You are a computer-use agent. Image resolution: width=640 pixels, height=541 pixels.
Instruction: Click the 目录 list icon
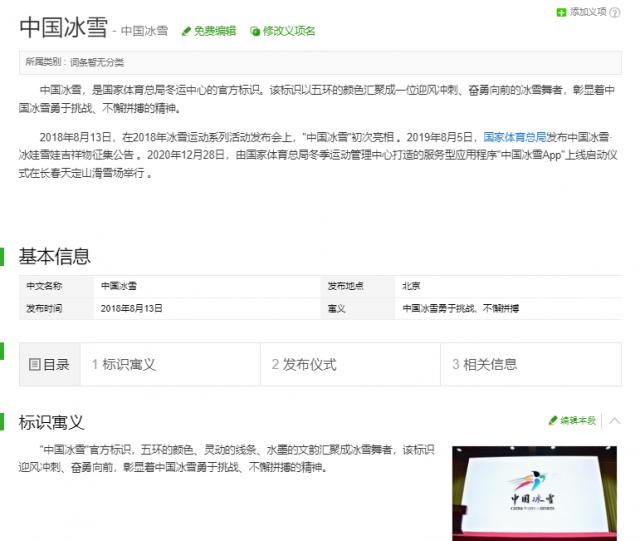(35, 365)
